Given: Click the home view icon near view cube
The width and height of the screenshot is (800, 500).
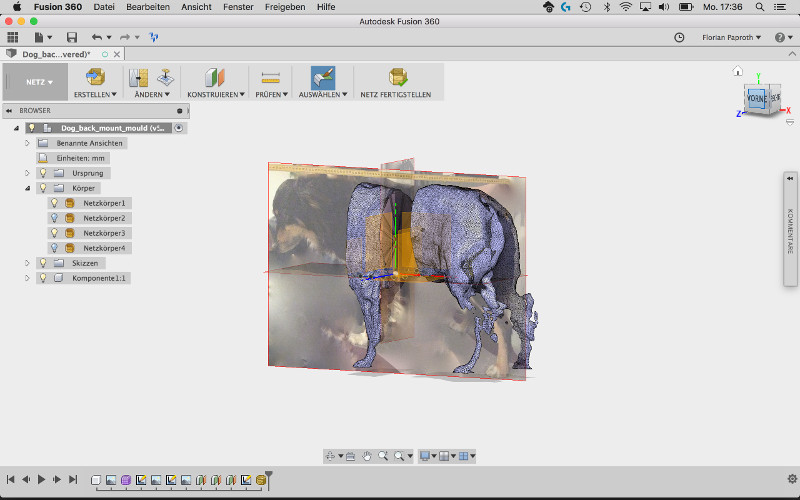Looking at the screenshot, I should pyautogui.click(x=738, y=72).
